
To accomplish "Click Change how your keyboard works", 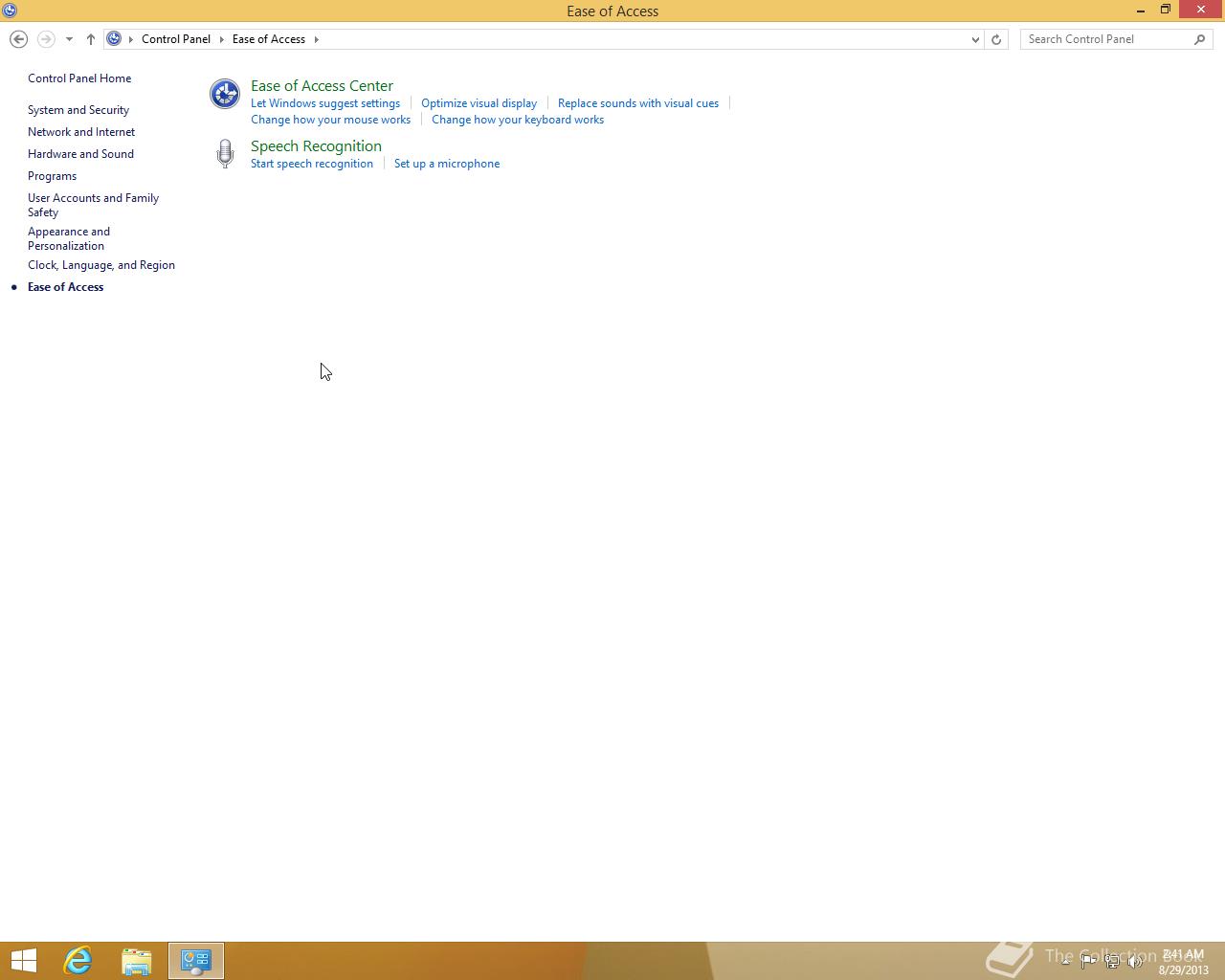I will coord(518,120).
